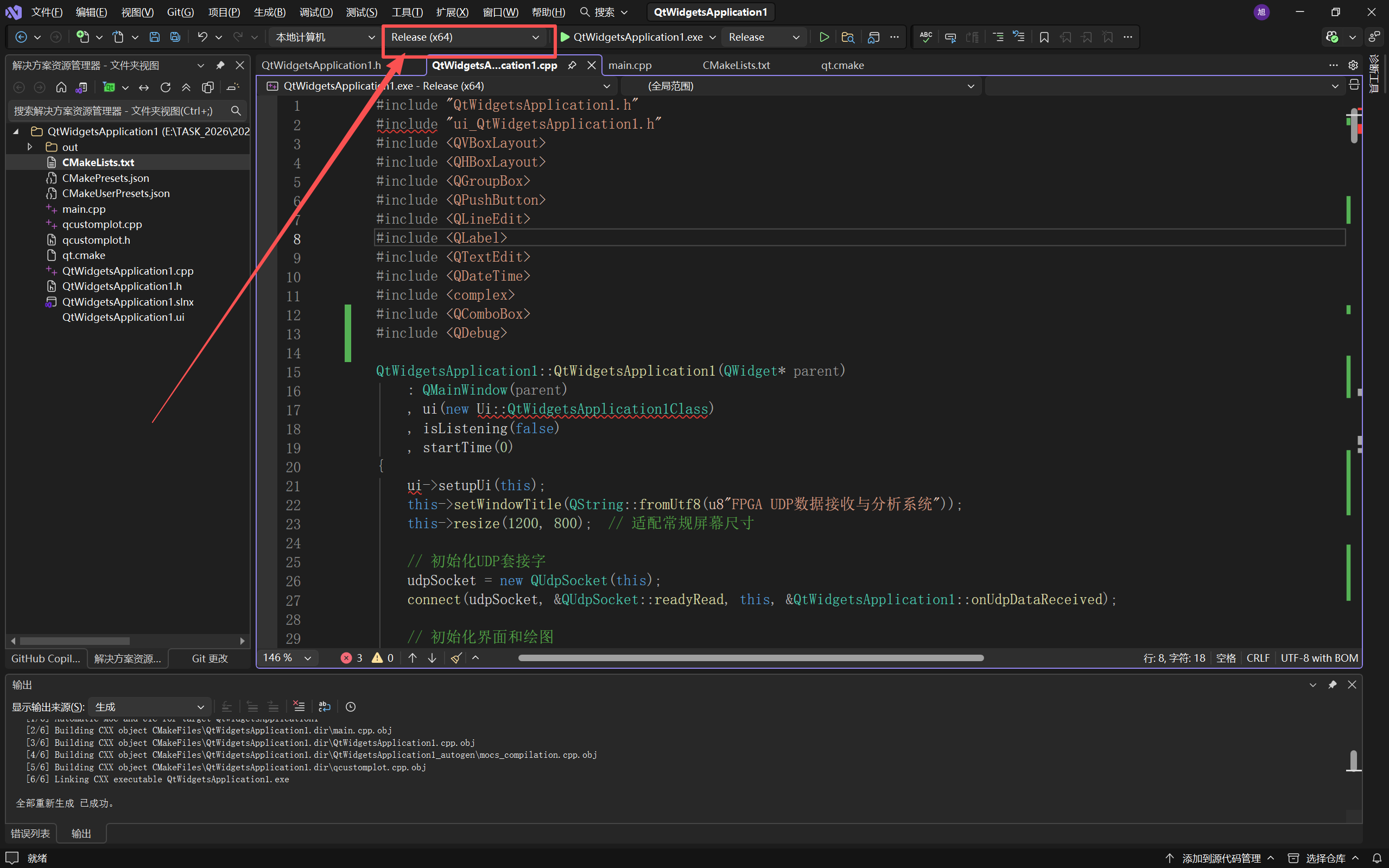Click the 添加到源代码管理 status bar button
The image size is (1389, 868).
(x=1220, y=858)
